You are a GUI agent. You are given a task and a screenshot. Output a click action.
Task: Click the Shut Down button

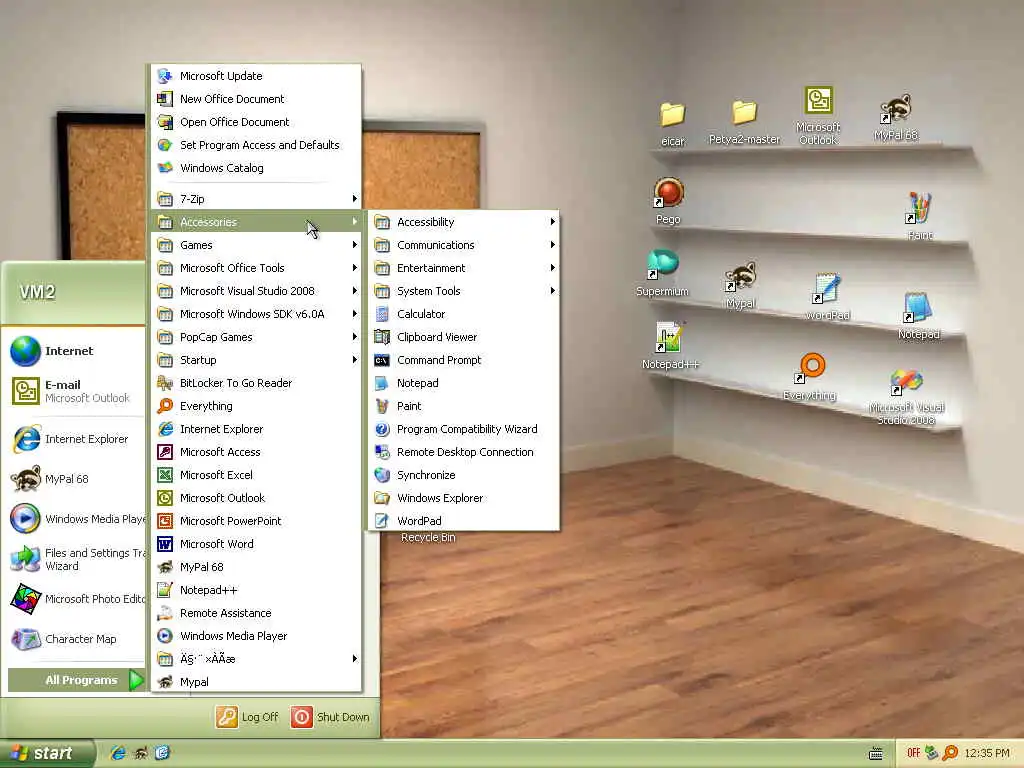click(x=330, y=717)
